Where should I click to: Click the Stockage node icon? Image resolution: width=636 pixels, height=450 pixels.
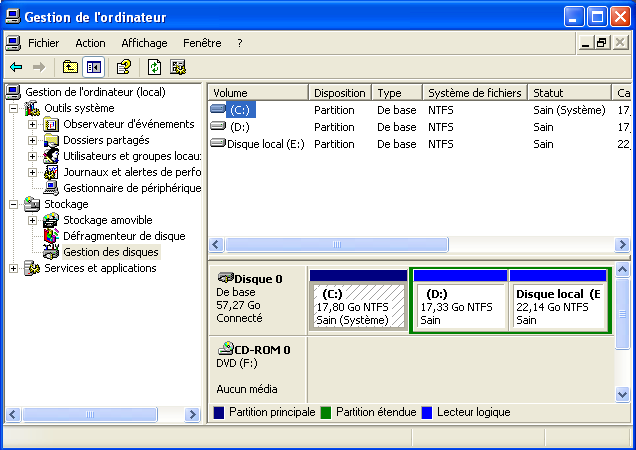(x=32, y=204)
